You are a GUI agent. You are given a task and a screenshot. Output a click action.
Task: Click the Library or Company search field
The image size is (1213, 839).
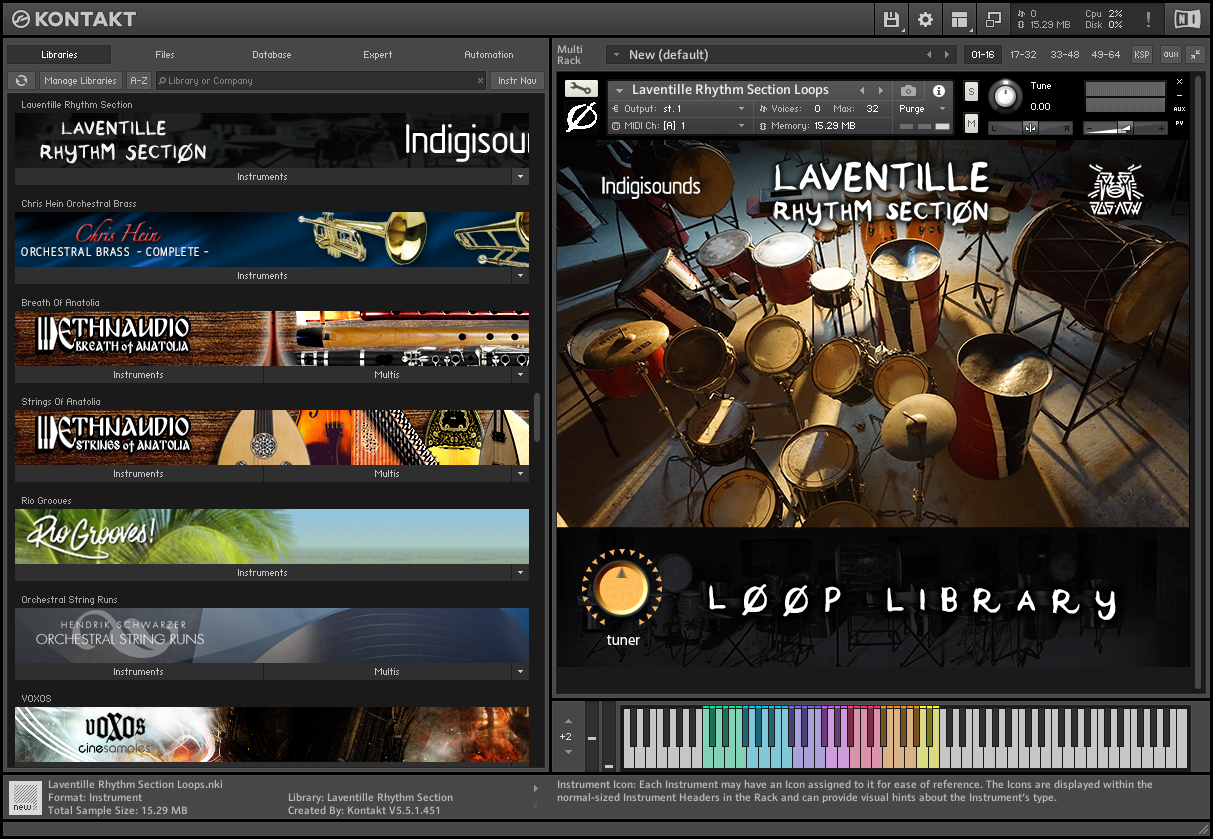[320, 80]
